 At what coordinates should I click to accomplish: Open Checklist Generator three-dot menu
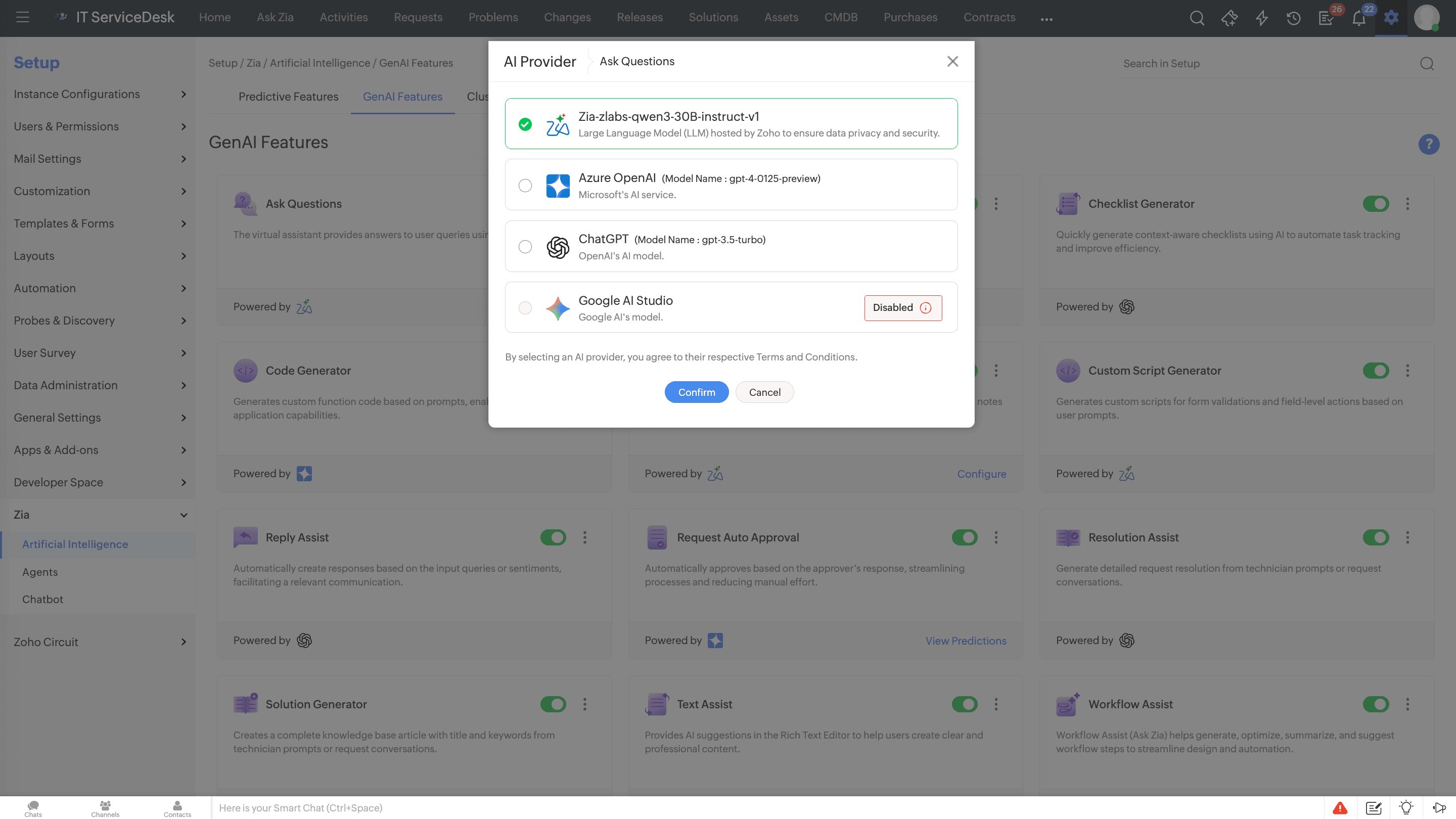coord(1407,203)
